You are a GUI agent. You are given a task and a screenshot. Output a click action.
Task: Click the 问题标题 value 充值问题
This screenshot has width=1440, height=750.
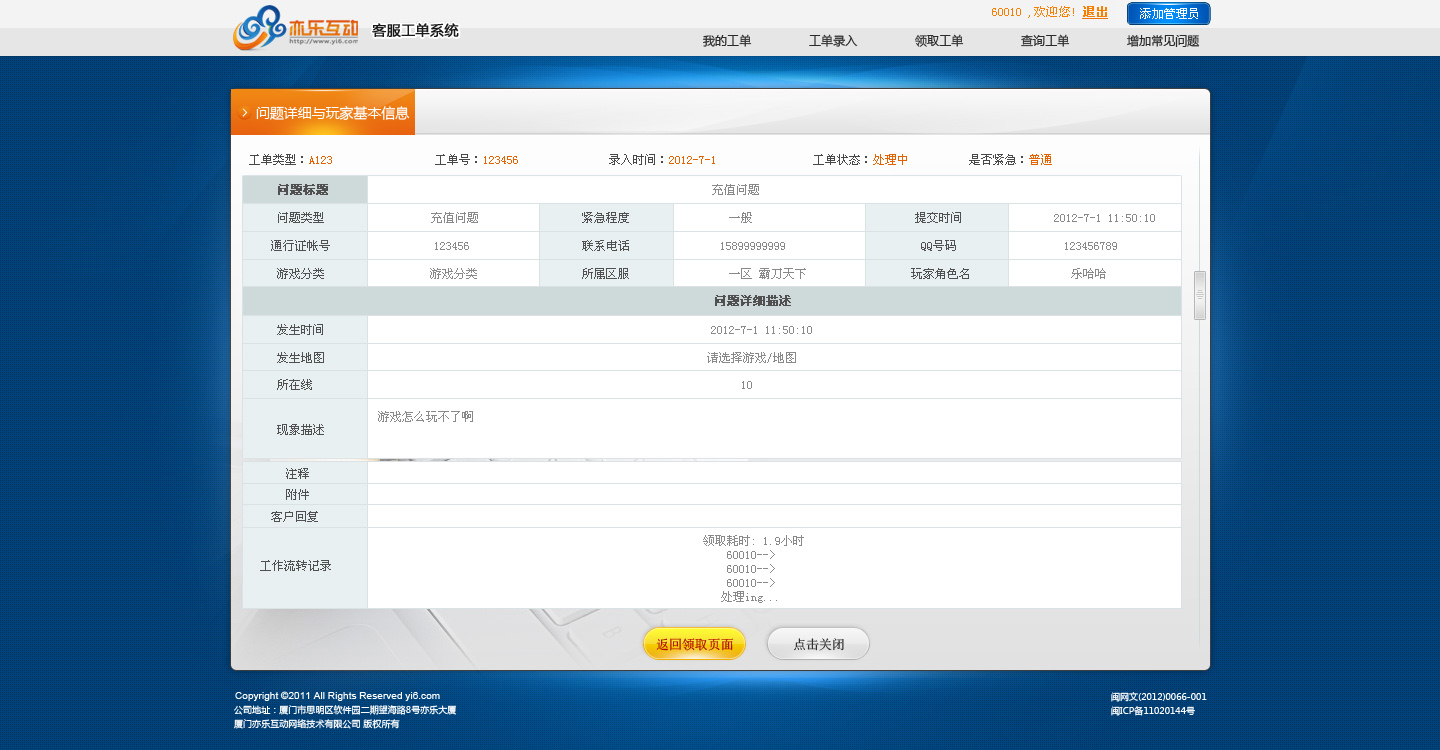point(735,190)
